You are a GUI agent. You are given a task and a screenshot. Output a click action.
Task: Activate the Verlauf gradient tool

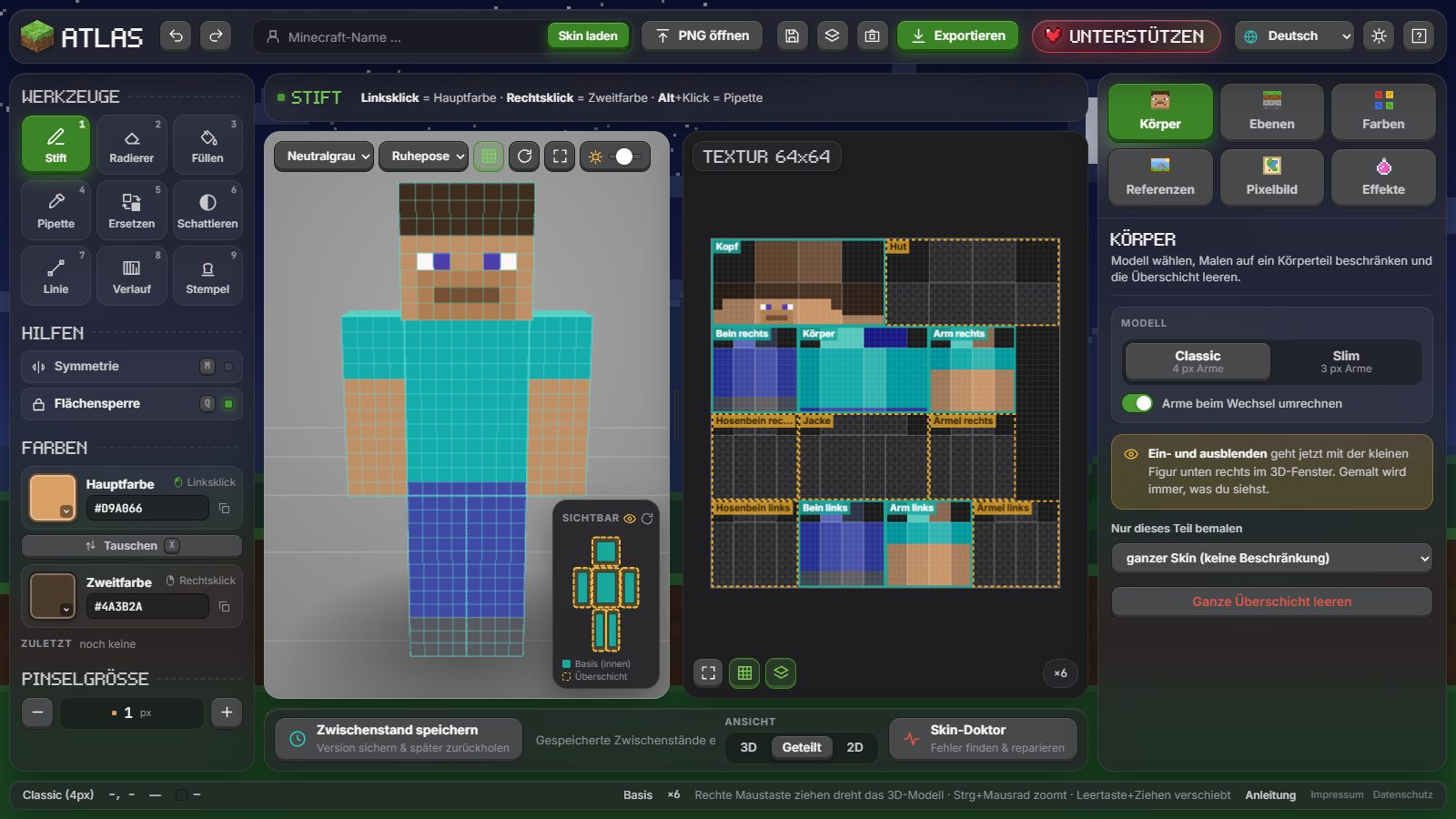(x=131, y=275)
